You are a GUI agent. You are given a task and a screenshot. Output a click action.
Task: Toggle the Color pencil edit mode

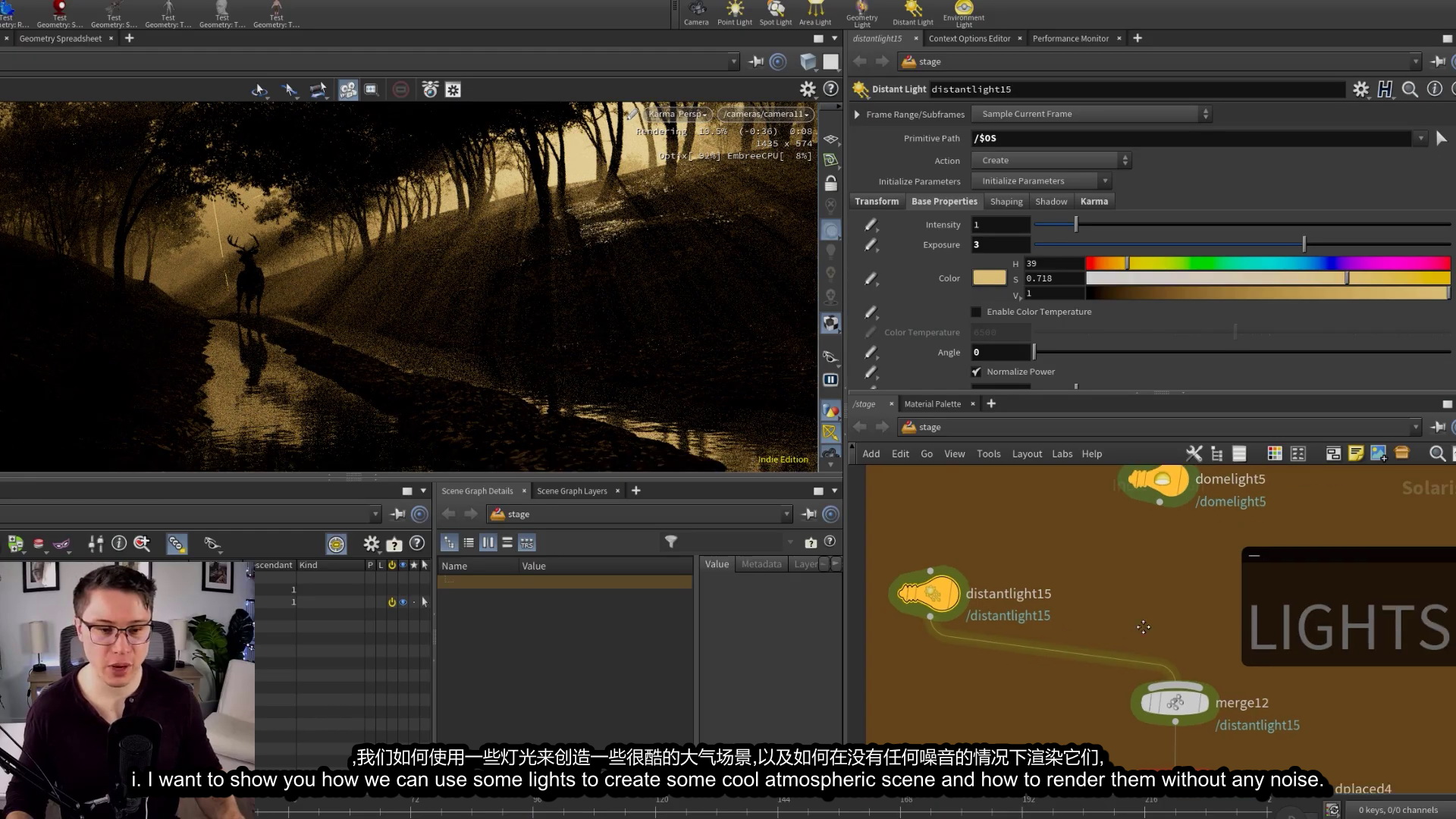click(871, 279)
